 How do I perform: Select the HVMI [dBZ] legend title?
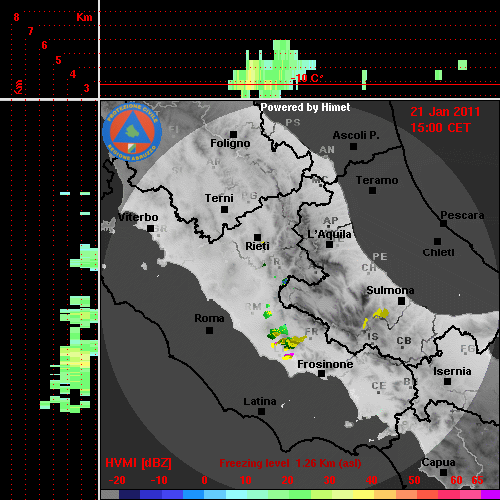[138, 463]
